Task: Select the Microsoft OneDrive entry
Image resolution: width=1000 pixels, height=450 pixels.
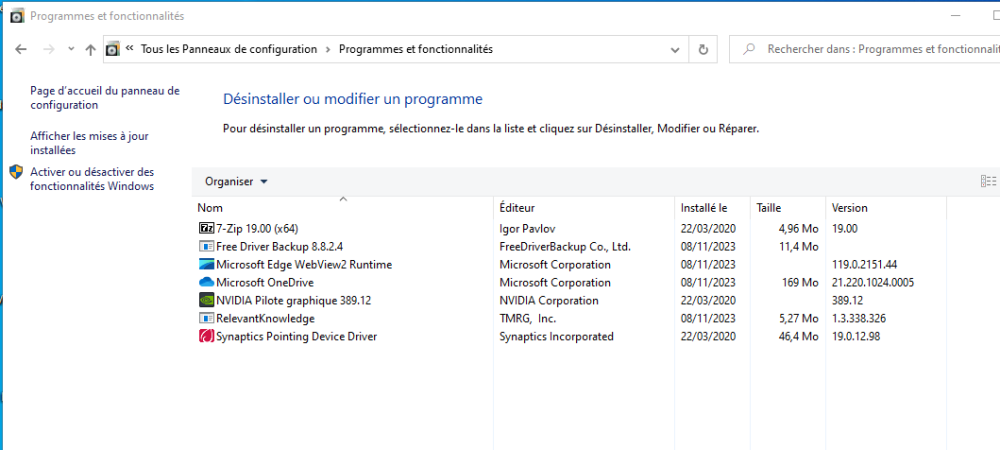Action: [x=265, y=282]
